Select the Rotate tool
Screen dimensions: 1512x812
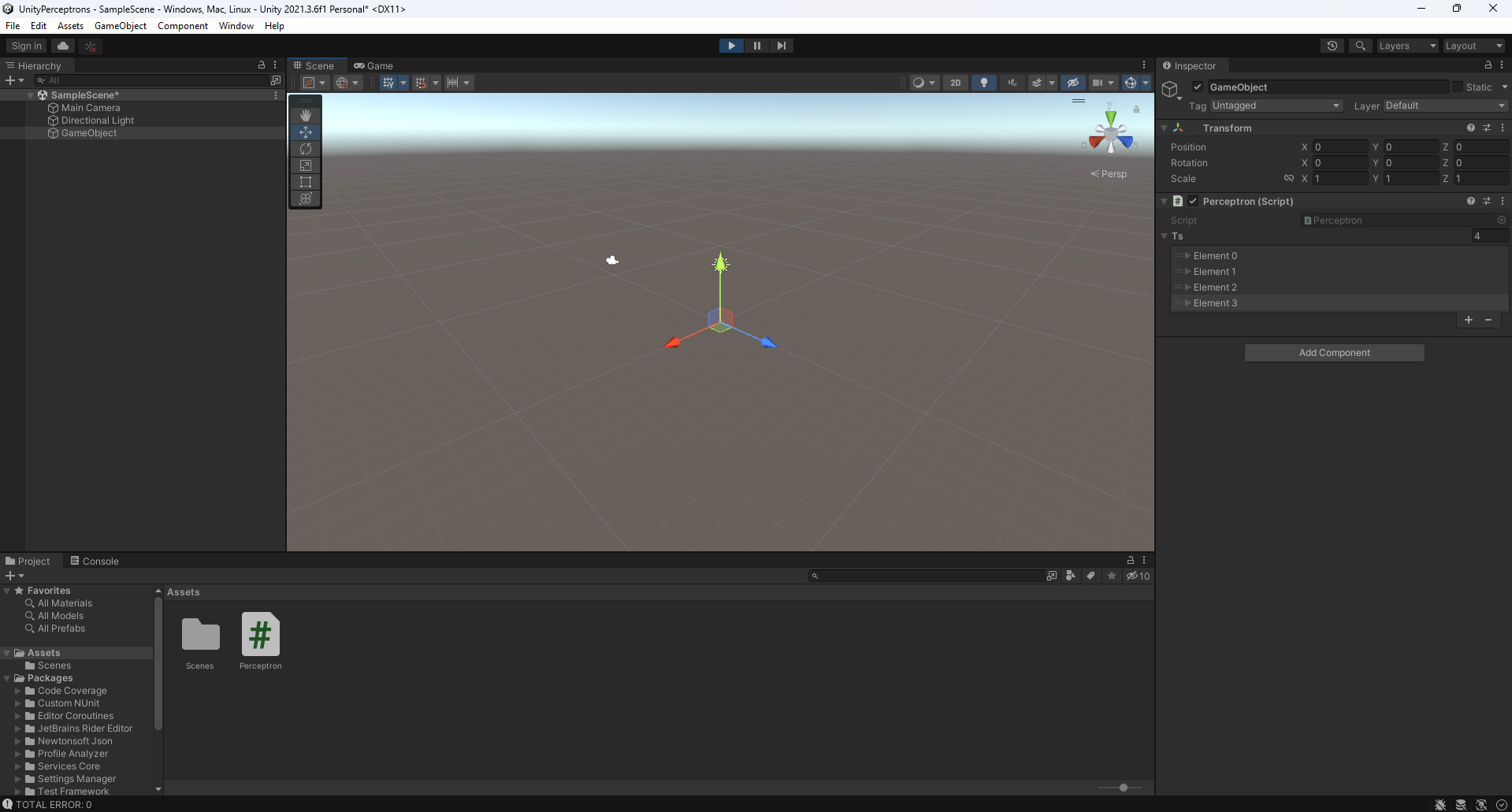(x=305, y=149)
